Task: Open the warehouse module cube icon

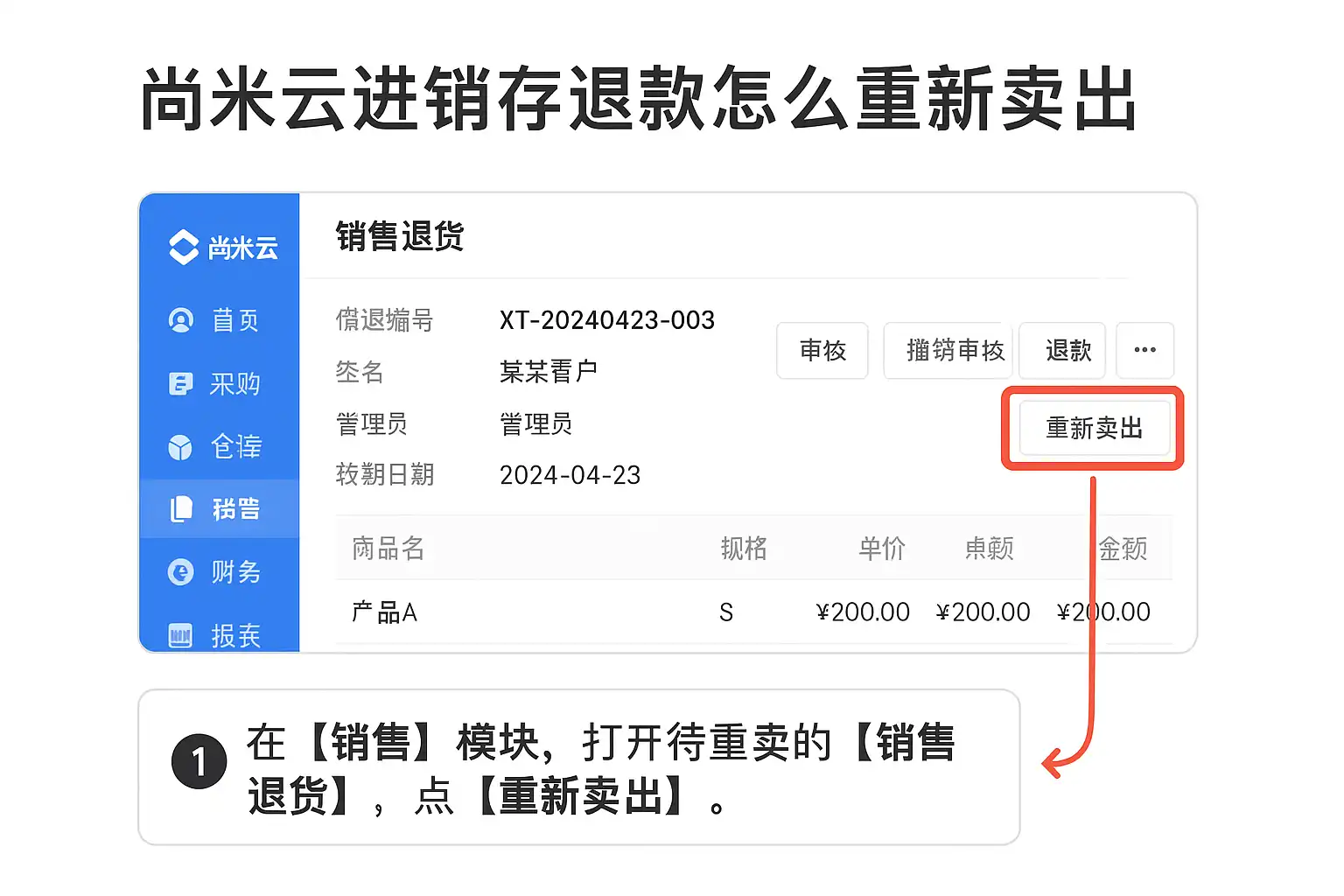Action: click(x=180, y=447)
